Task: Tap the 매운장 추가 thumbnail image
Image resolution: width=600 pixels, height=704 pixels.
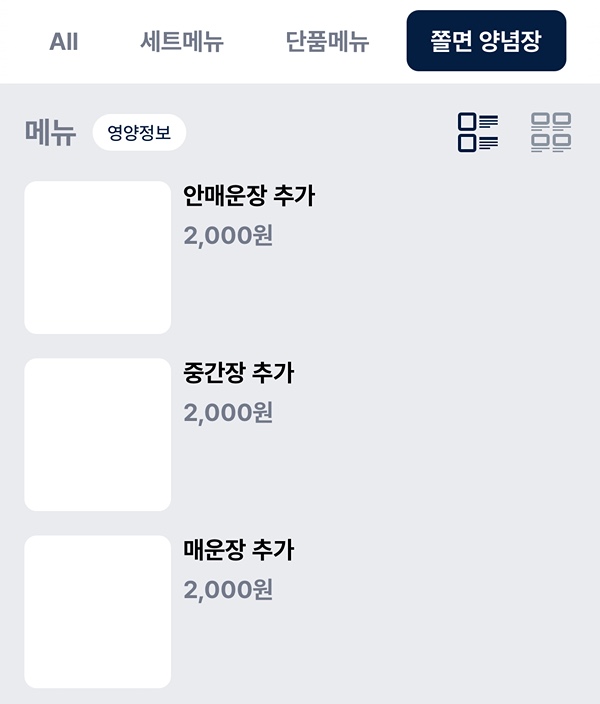Action: pyautogui.click(x=98, y=611)
